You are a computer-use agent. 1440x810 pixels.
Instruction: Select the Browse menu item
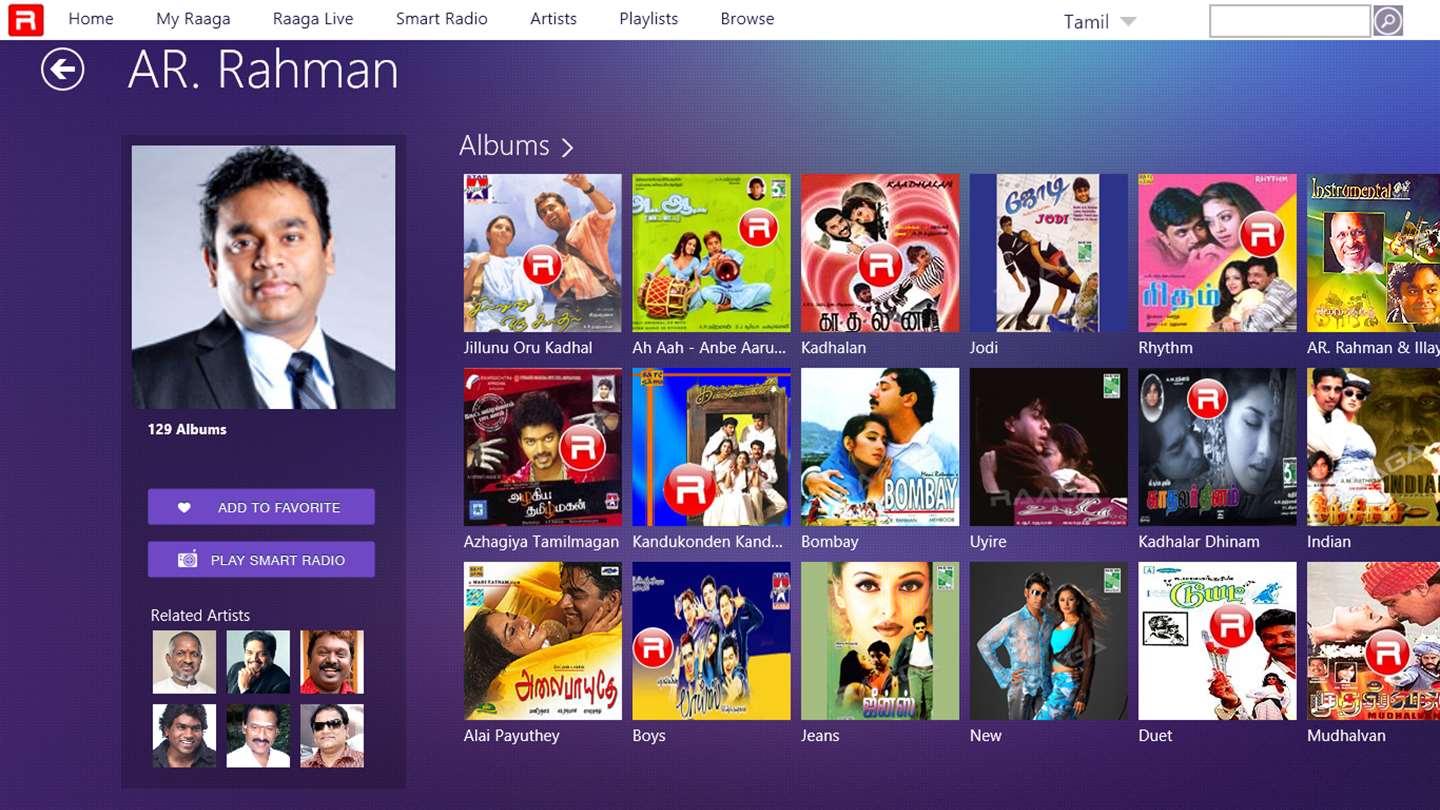(747, 19)
